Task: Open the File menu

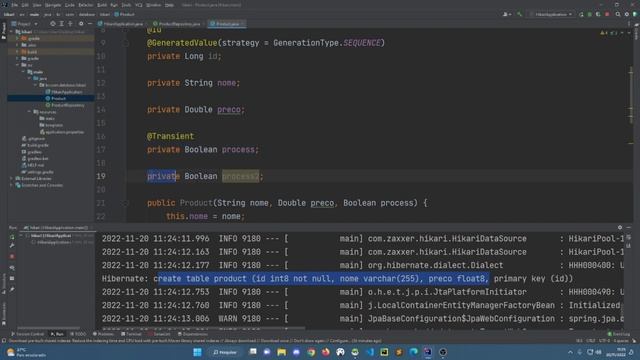Action: [15, 5]
